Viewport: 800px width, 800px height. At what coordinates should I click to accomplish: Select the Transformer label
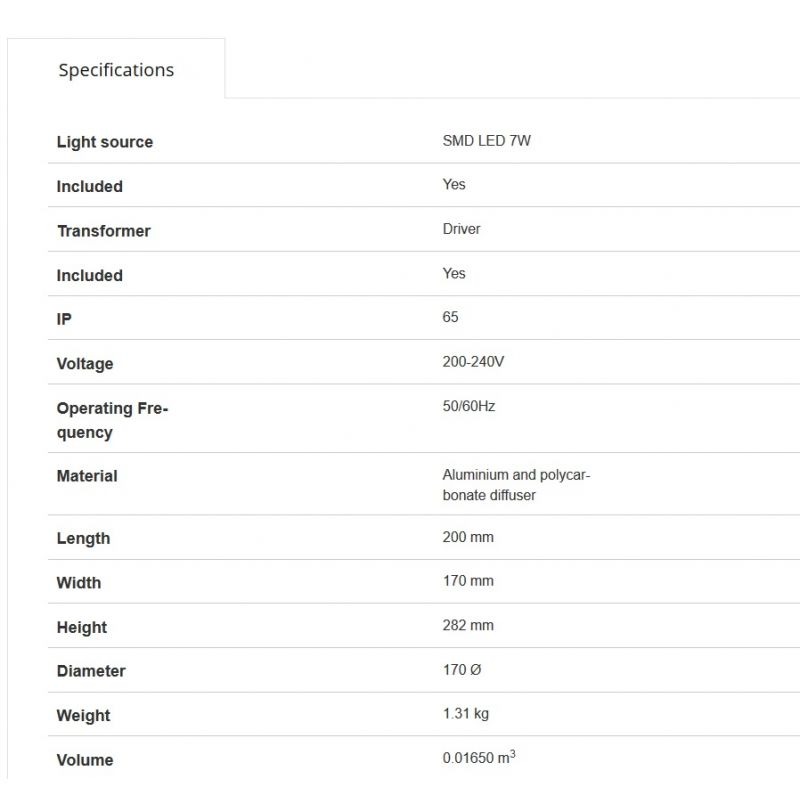[x=104, y=231]
